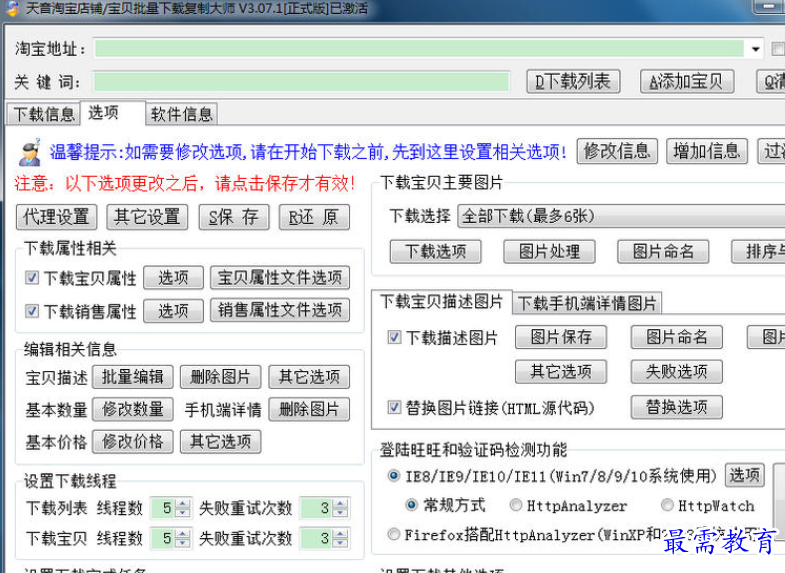Select the 常规方式 radio button

coord(411,505)
